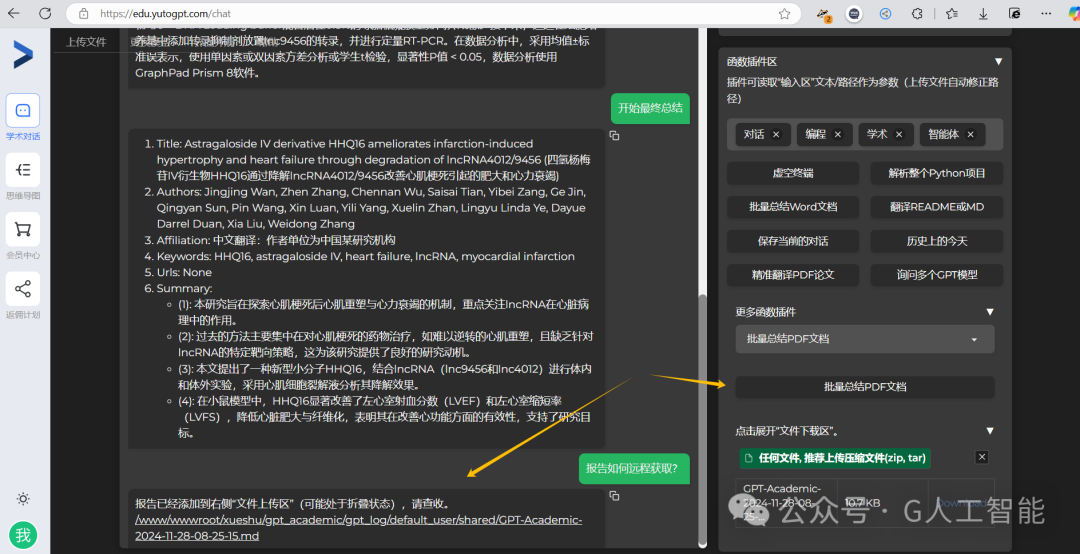Run the 批量总结PDF文档 button
1080x554 pixels.
[x=864, y=387]
